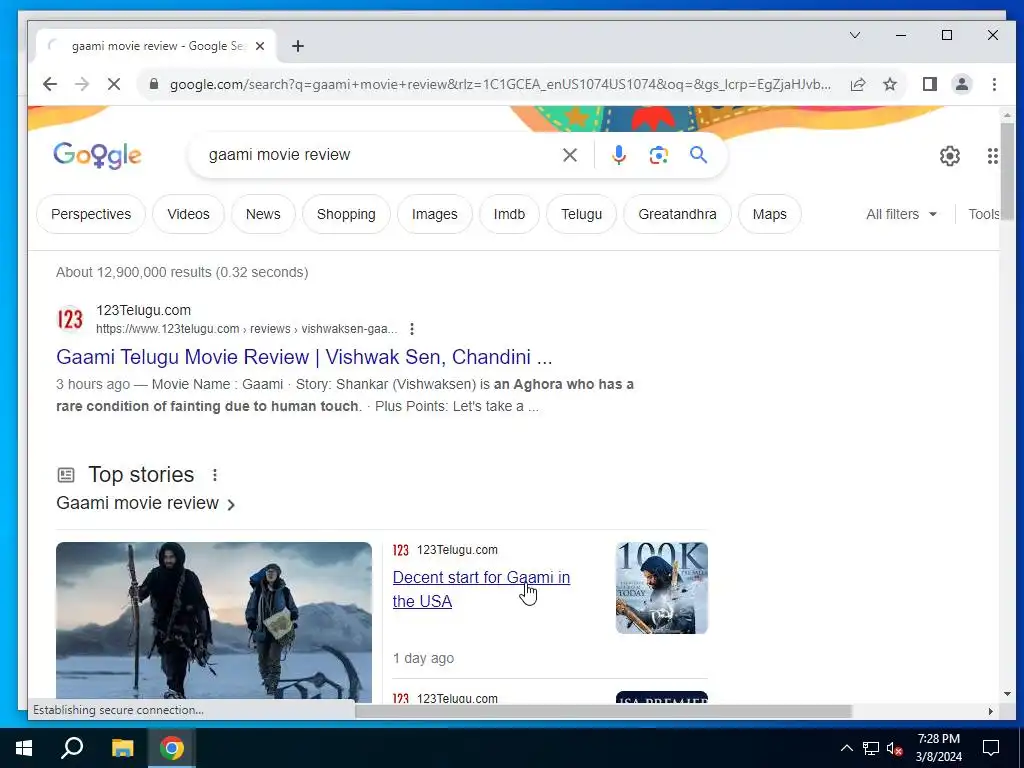Share this page using the share icon
The image size is (1024, 768).
(x=858, y=84)
